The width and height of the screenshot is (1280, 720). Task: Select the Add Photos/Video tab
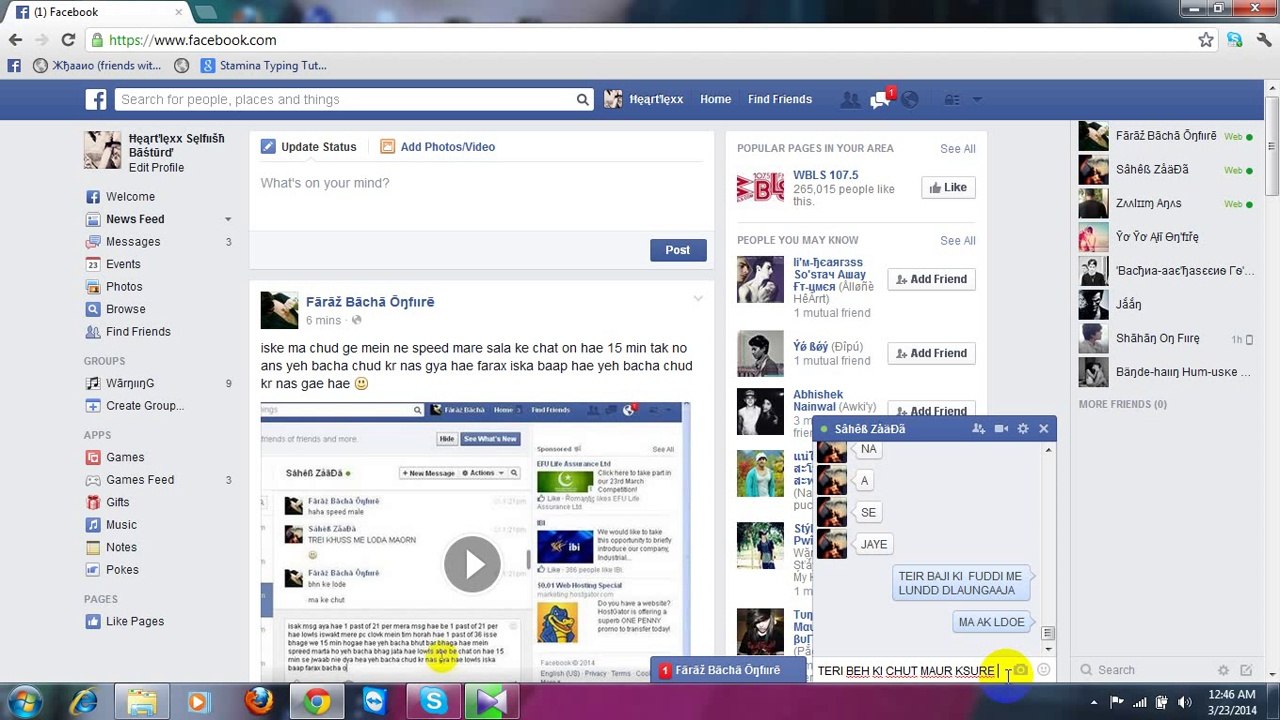tap(438, 147)
